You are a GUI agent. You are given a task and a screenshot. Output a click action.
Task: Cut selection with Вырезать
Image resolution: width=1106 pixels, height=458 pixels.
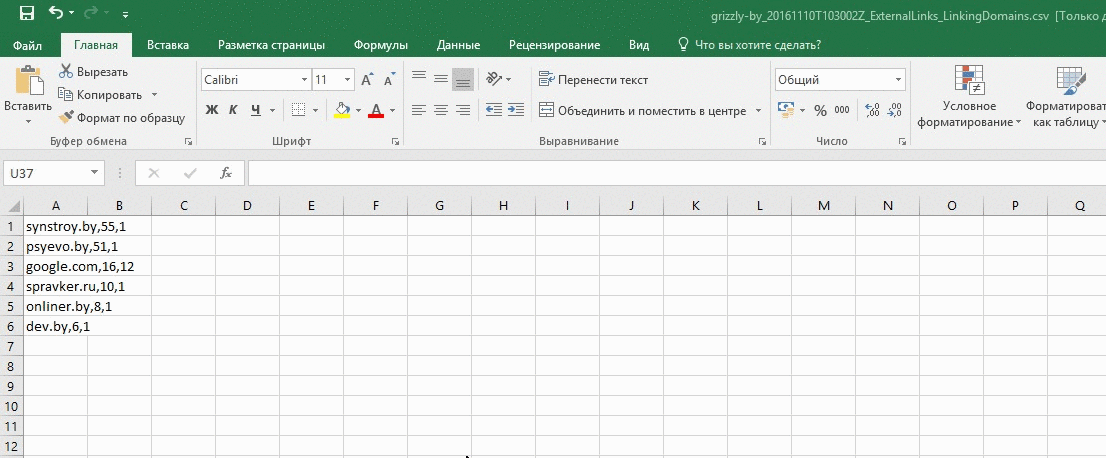pyautogui.click(x=93, y=72)
